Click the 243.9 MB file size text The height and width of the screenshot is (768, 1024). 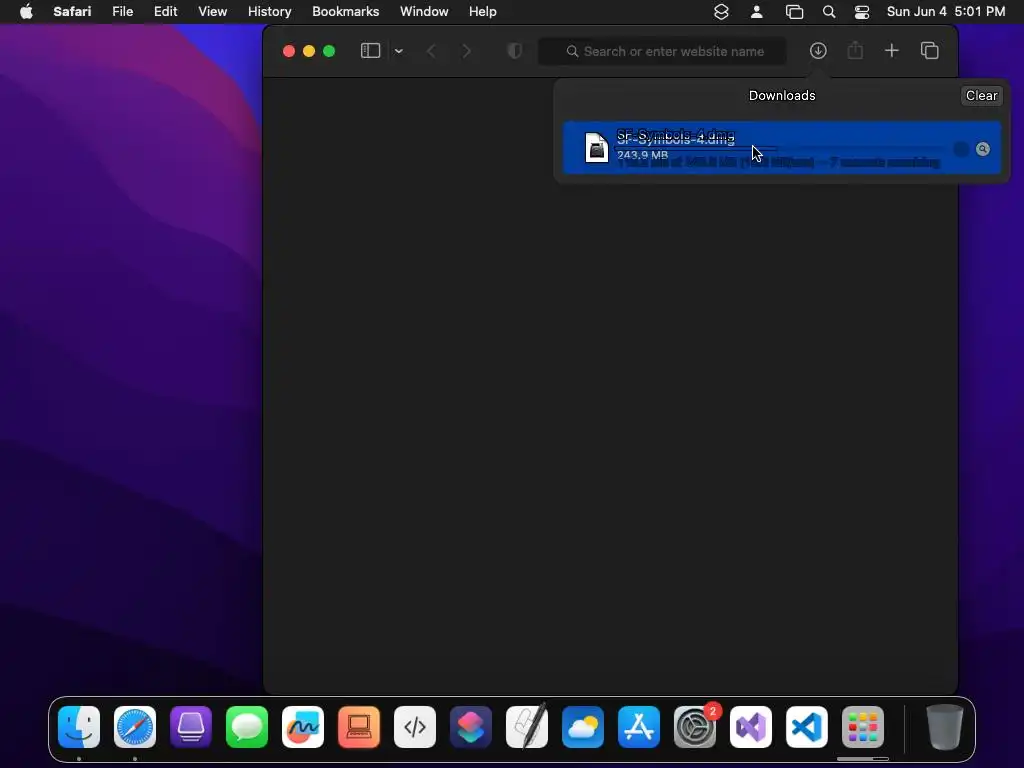coord(642,155)
